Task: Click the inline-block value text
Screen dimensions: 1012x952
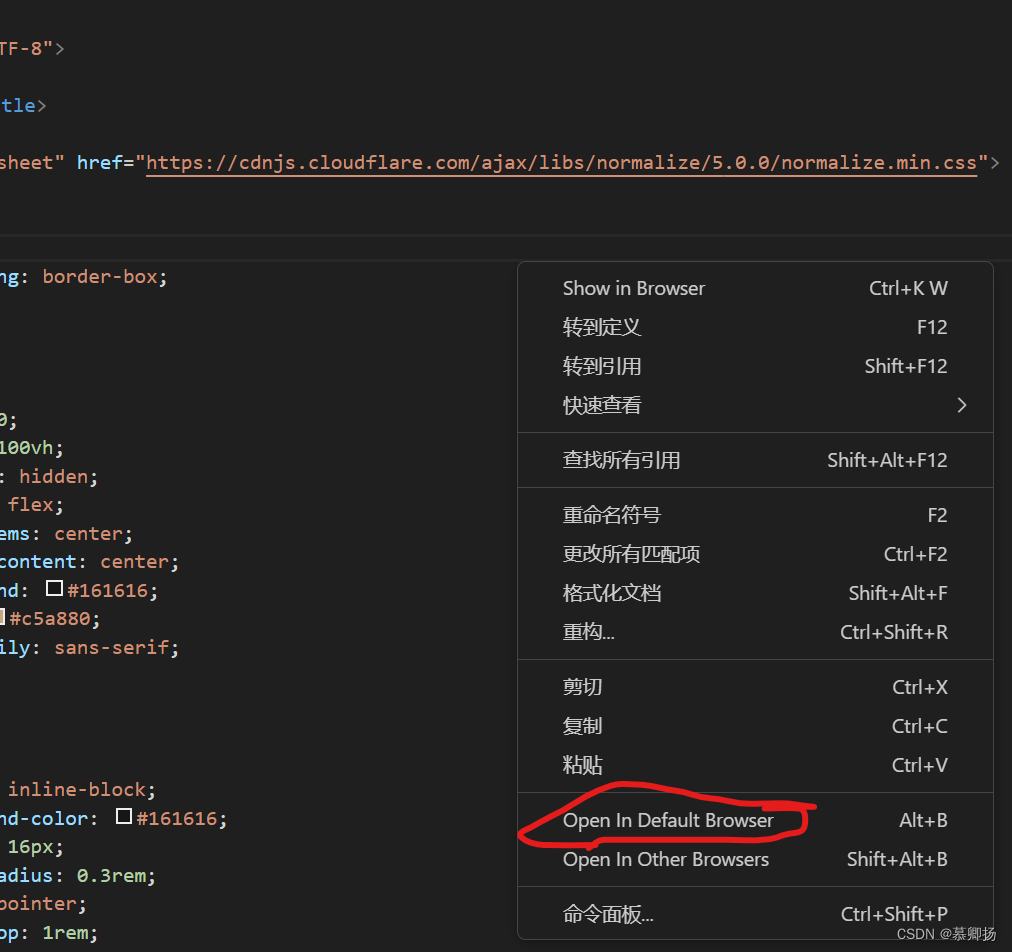Action: click(77, 790)
